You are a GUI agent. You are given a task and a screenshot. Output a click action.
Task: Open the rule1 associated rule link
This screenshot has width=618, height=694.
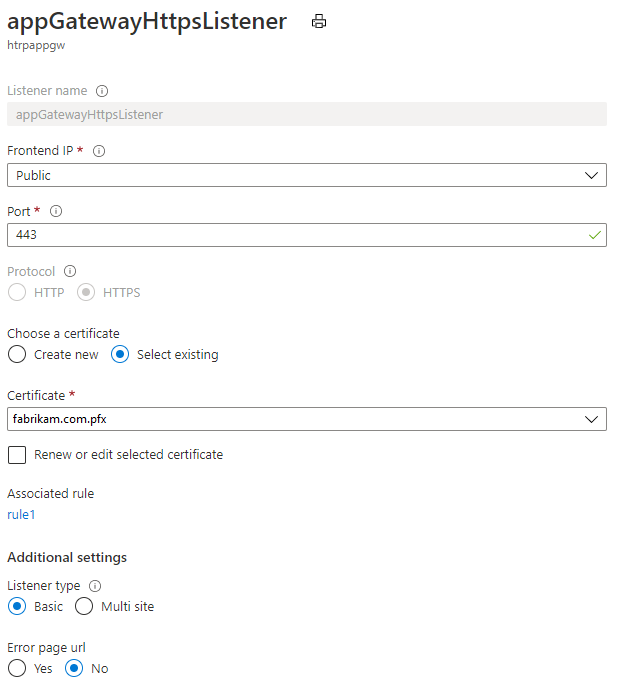pos(21,515)
